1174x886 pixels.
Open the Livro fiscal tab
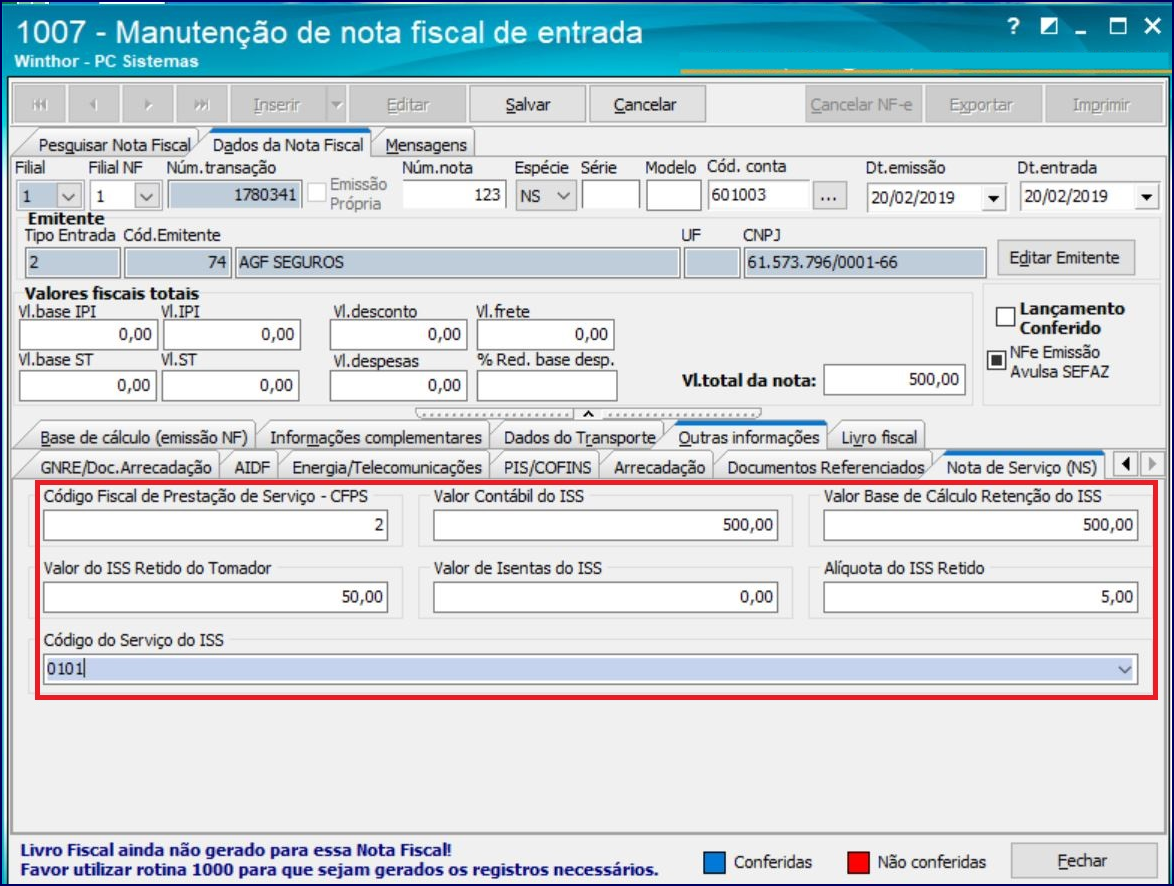(879, 437)
